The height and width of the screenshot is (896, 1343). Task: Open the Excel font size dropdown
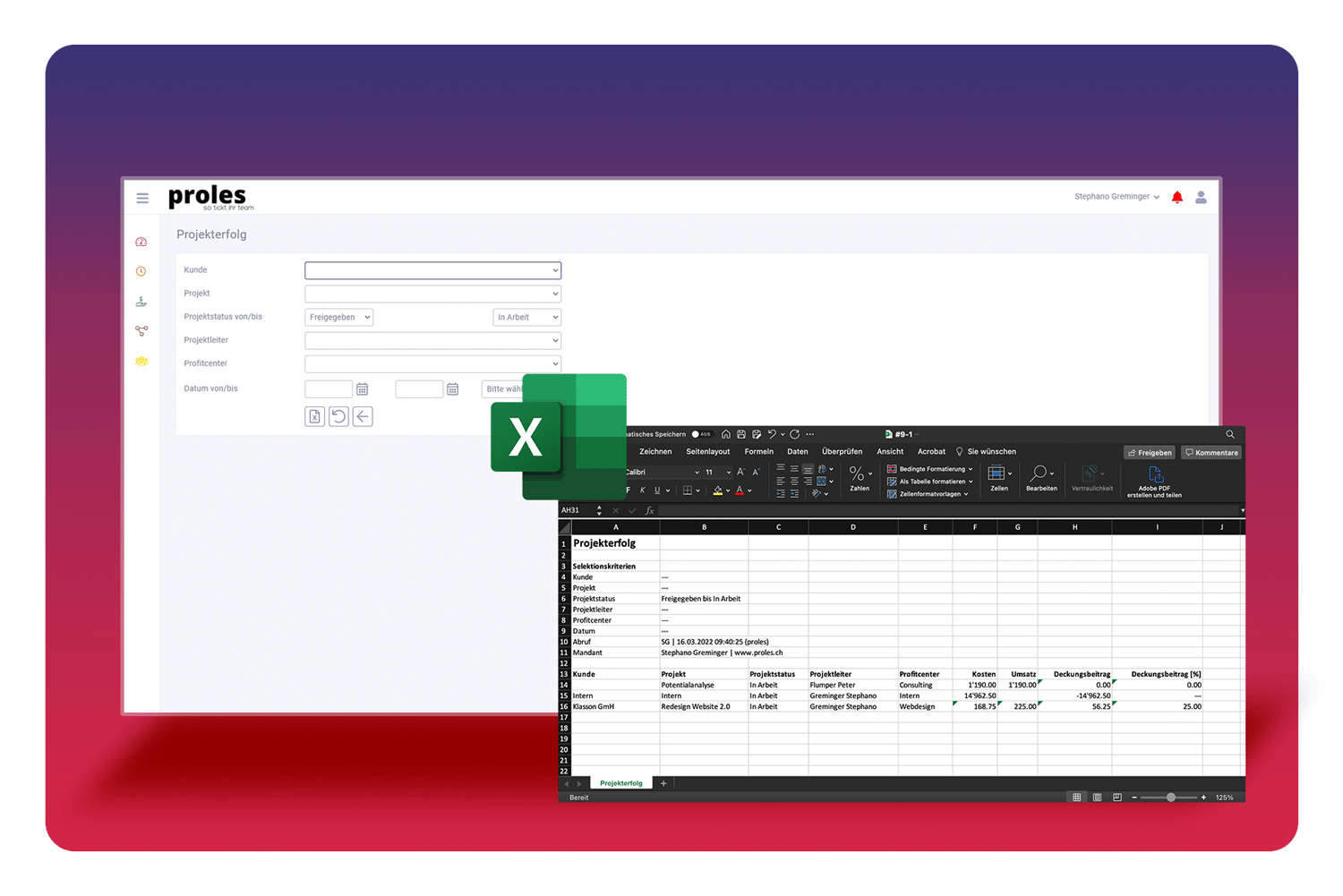click(x=728, y=473)
